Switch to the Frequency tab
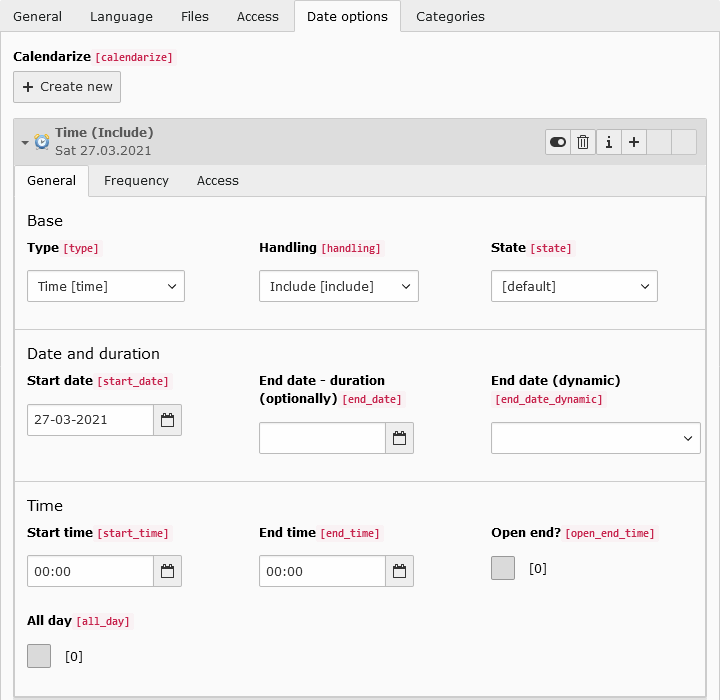This screenshot has width=720, height=700. click(x=136, y=181)
